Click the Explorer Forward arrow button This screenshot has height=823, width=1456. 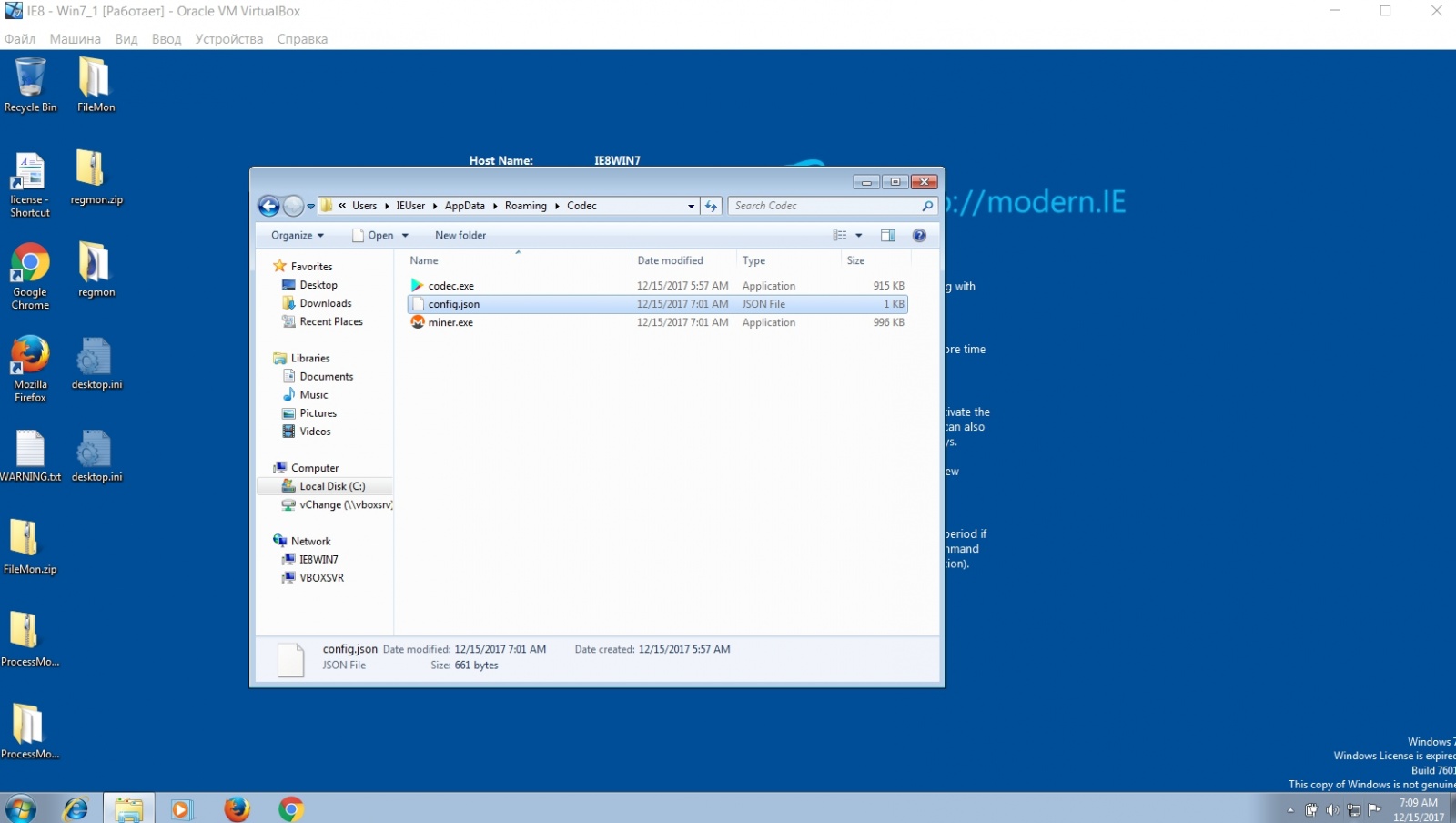coord(293,206)
